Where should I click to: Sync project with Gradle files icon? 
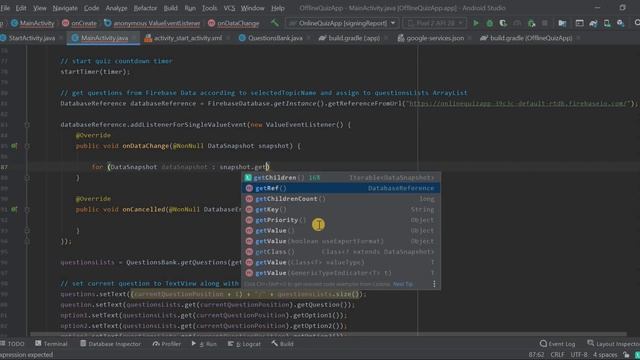(593, 23)
